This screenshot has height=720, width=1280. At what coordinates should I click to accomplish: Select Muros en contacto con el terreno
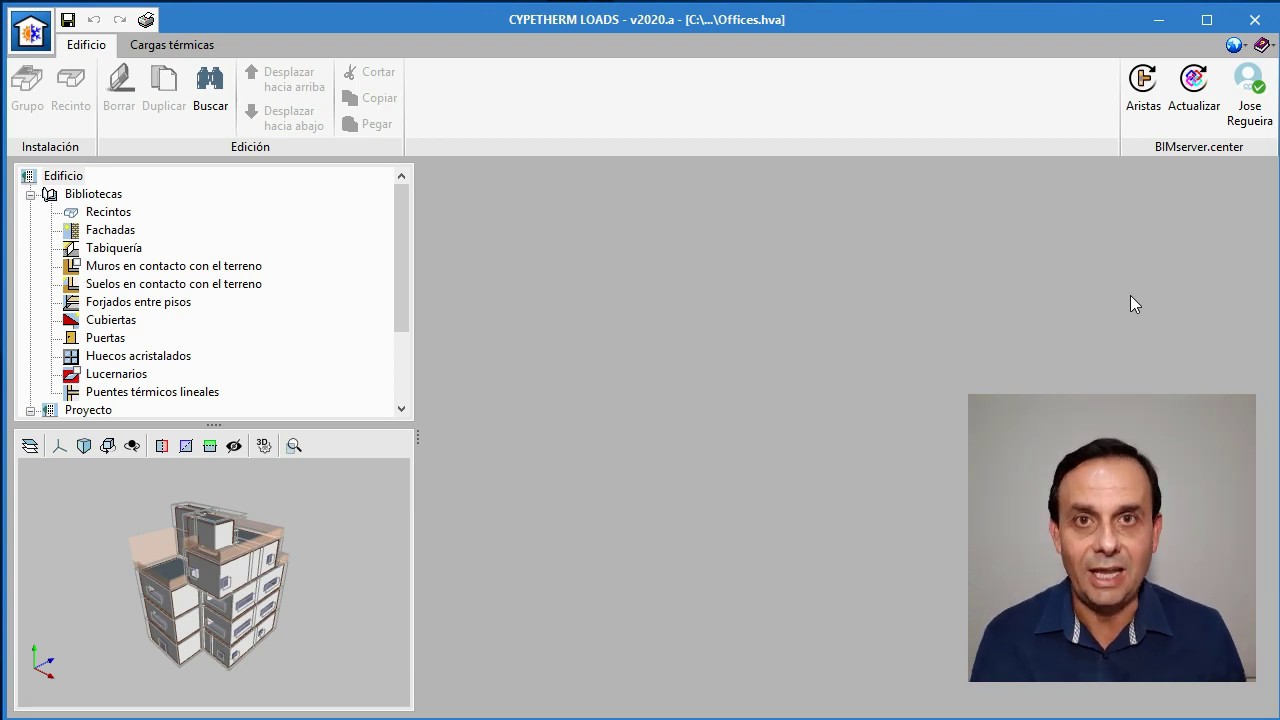tap(174, 266)
